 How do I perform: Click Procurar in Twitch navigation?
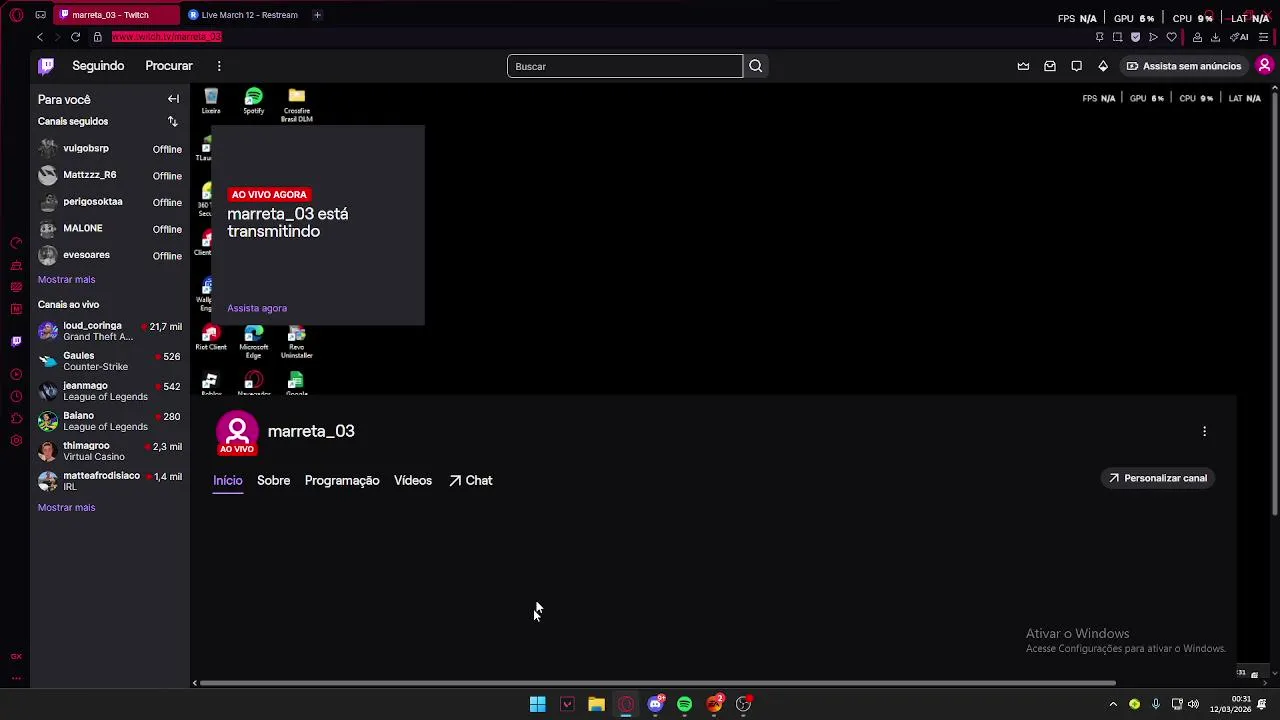pyautogui.click(x=169, y=66)
